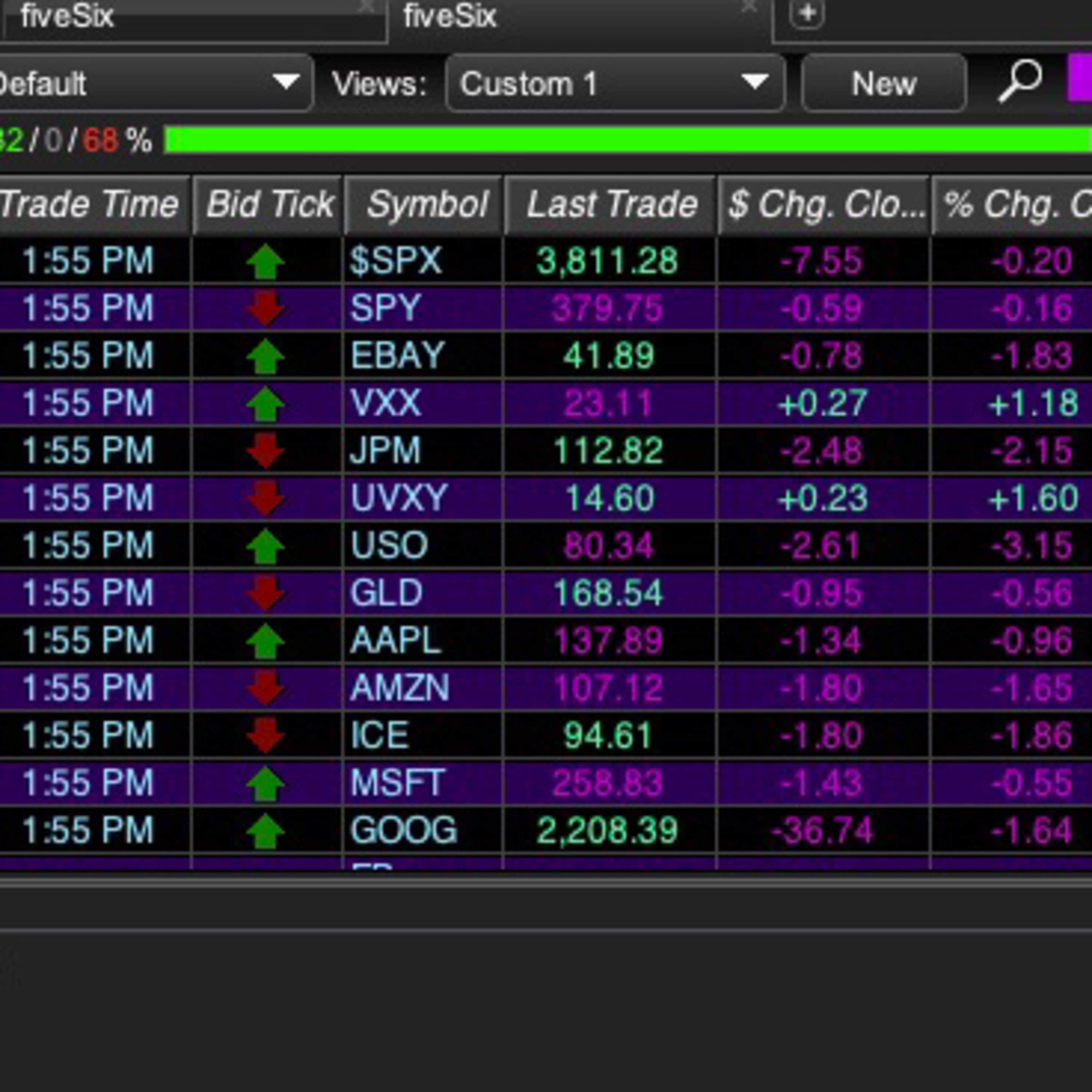Click last trade value 23.11
This screenshot has height=1092, width=1092.
coord(609,404)
